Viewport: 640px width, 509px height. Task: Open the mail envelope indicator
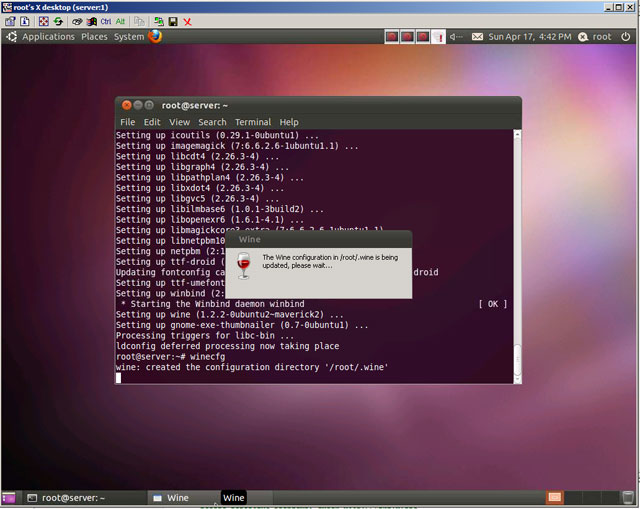pos(477,37)
